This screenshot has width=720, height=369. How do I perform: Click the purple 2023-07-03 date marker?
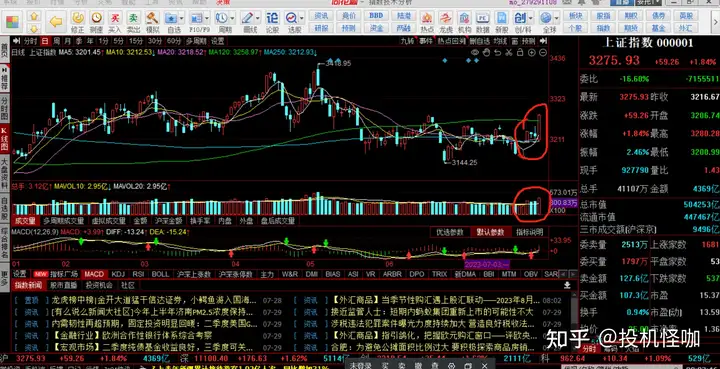click(x=486, y=264)
